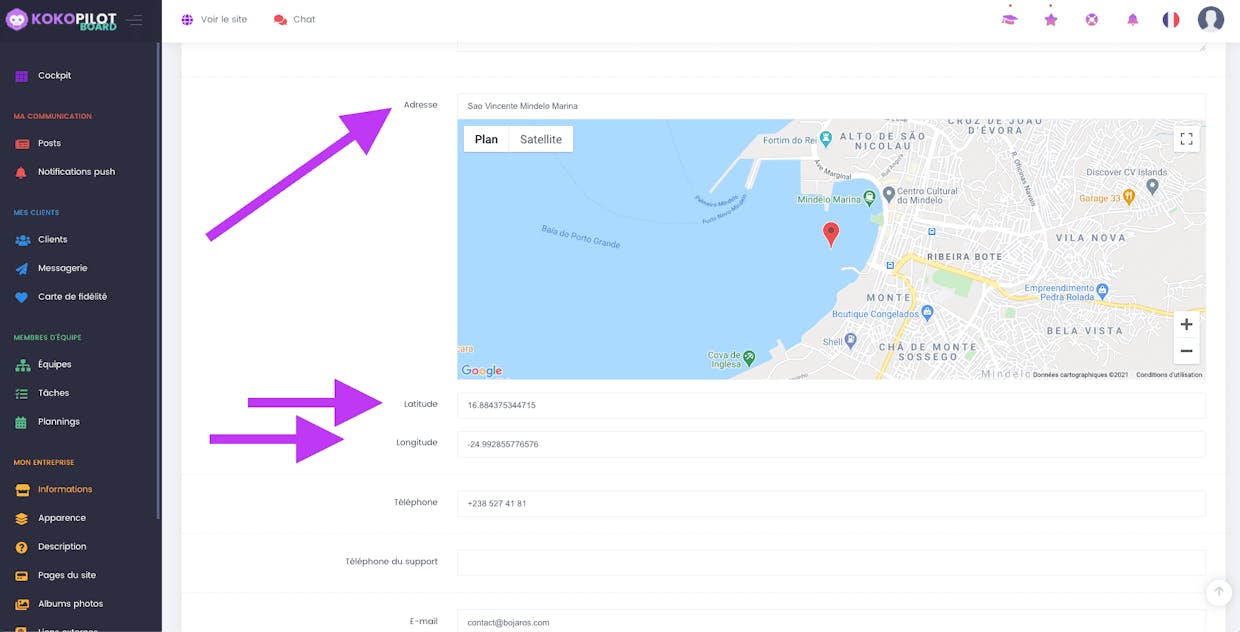The width and height of the screenshot is (1240, 632).
Task: Open the notifications bell in header
Action: coord(1133,19)
